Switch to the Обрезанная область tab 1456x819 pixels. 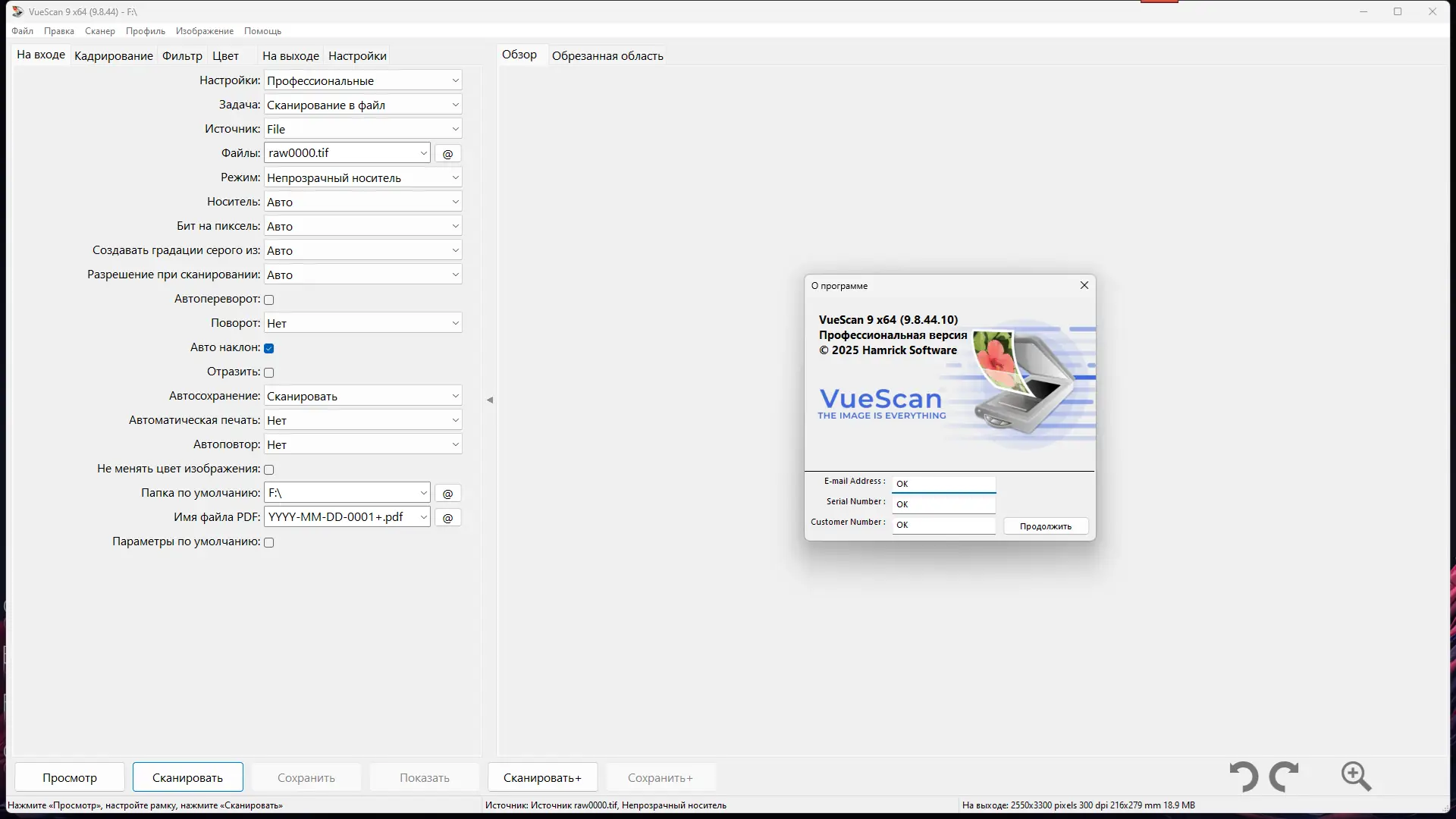[607, 56]
